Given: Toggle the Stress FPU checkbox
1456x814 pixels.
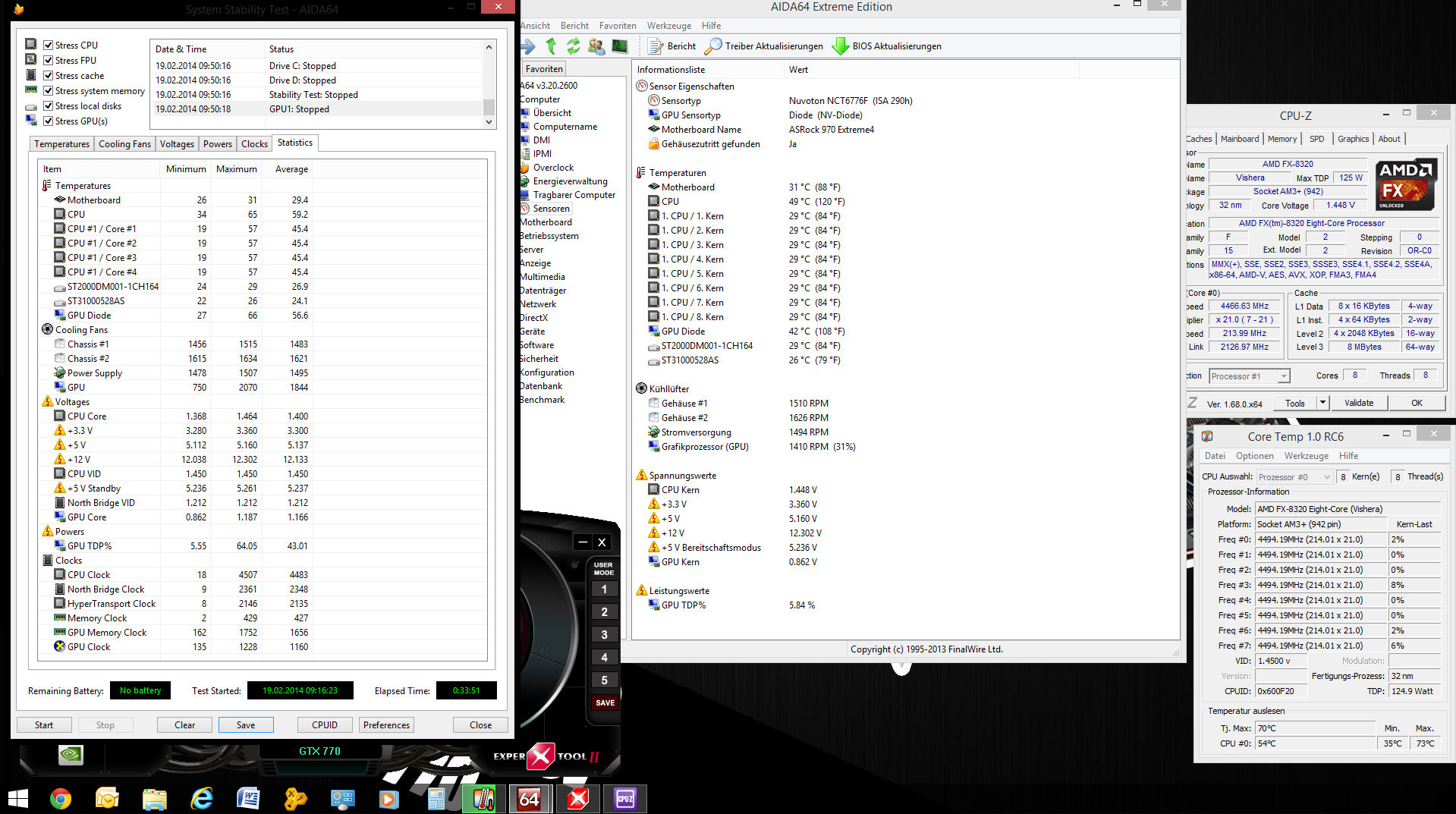Looking at the screenshot, I should point(49,61).
